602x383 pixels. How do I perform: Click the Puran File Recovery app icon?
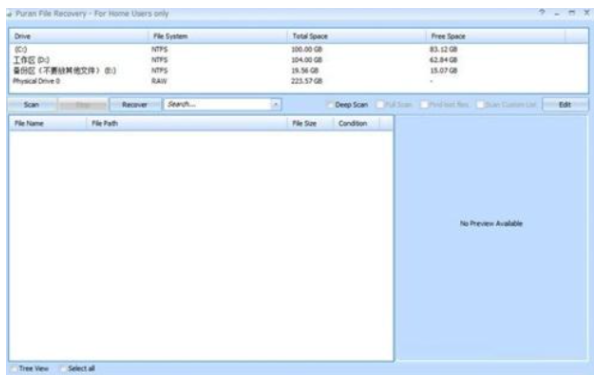tap(9, 14)
